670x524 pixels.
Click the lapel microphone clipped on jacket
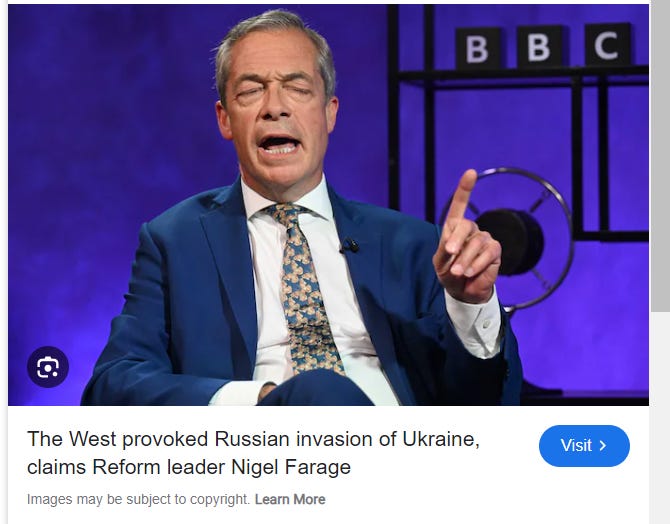350,246
